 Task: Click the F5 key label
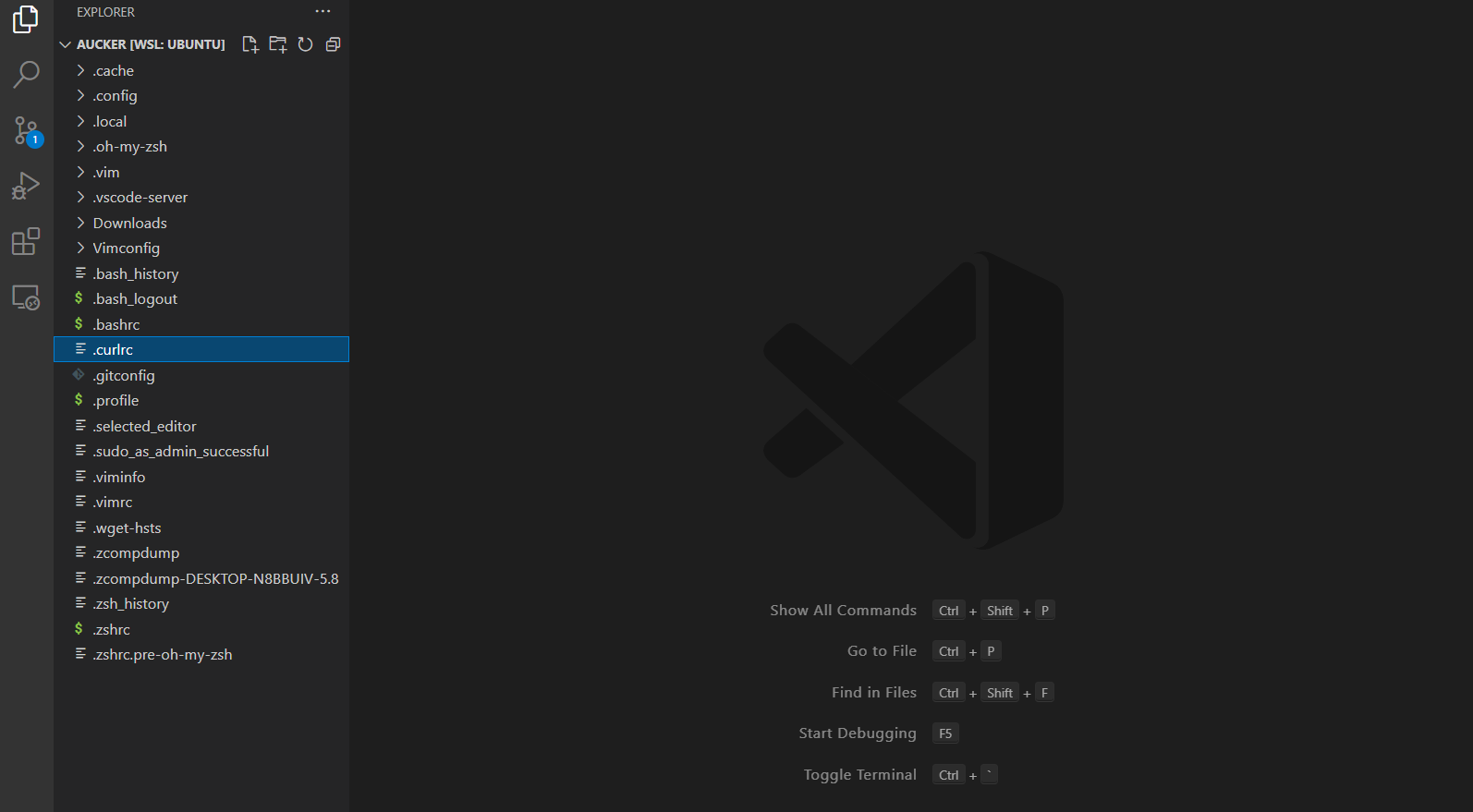point(945,733)
